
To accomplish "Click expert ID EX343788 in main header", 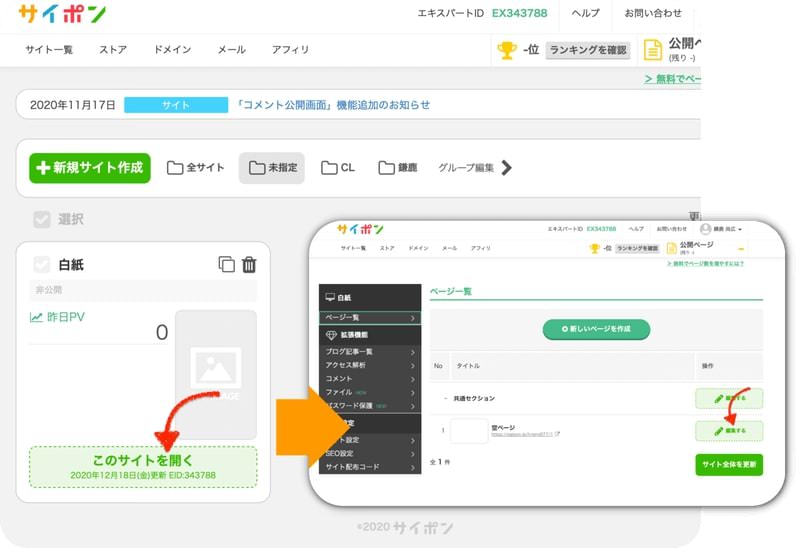I will [x=519, y=13].
